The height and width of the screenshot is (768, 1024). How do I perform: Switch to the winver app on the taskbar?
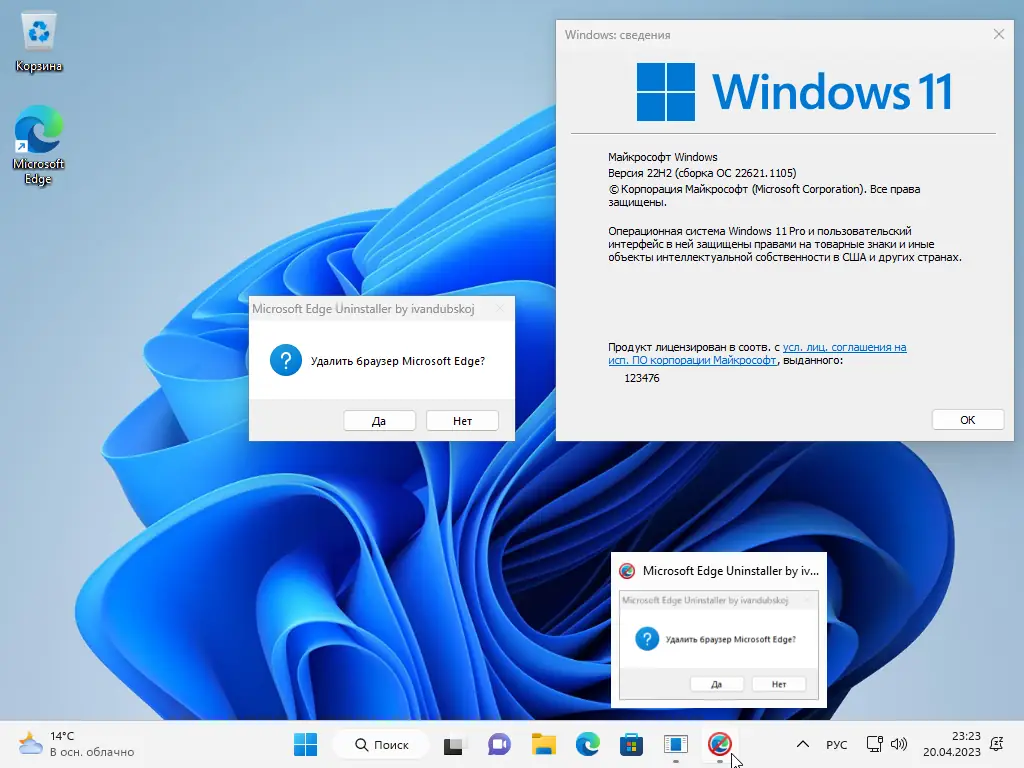(x=676, y=744)
